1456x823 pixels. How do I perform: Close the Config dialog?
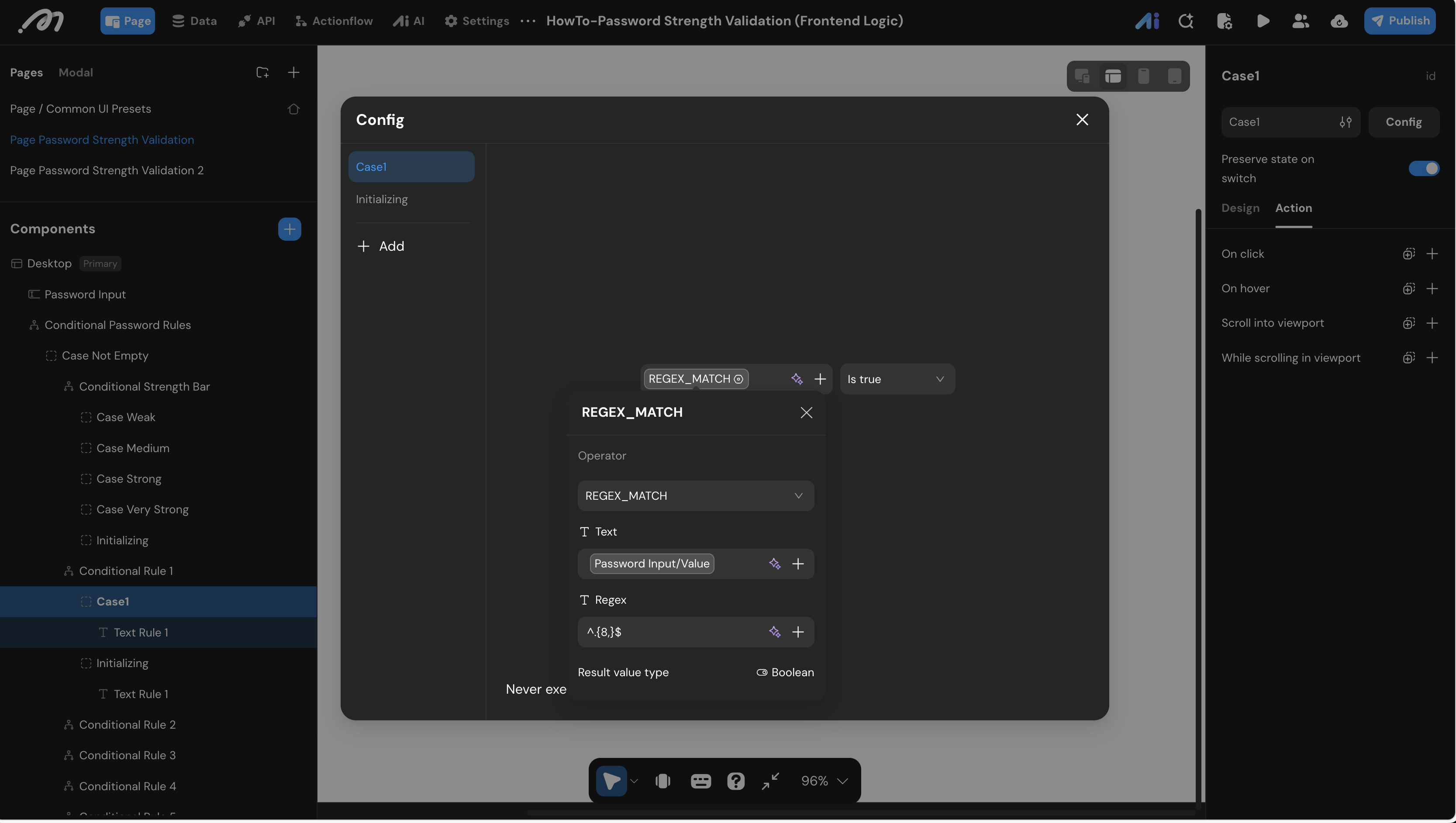[1082, 119]
